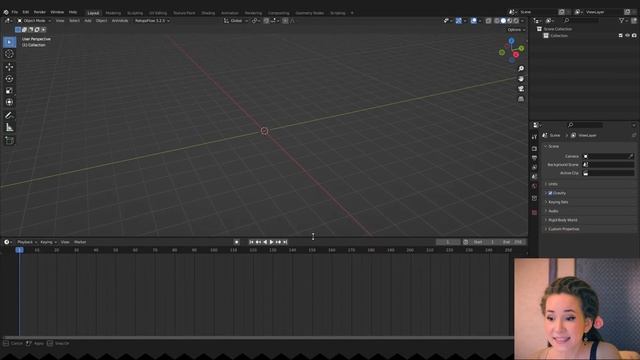Click the play animation button
Viewport: 640px width, 360px height.
271,242
